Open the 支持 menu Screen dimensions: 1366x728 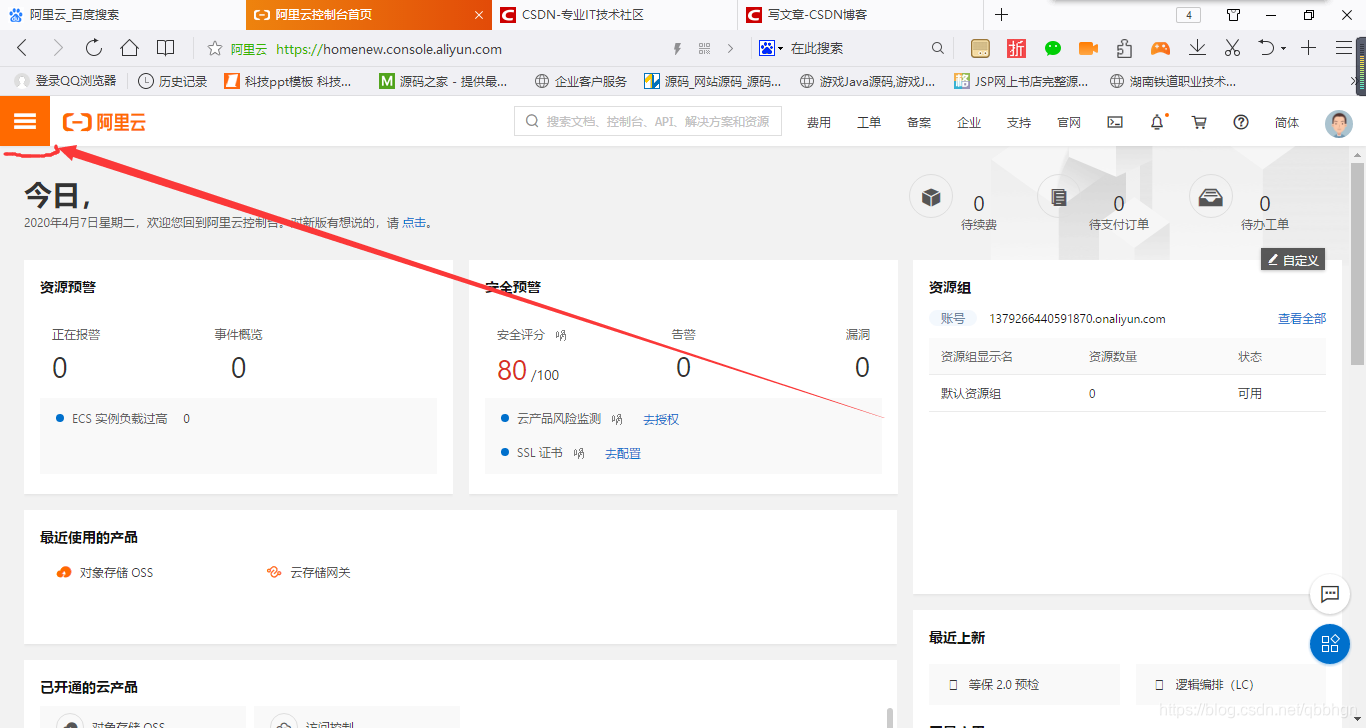click(x=1019, y=122)
